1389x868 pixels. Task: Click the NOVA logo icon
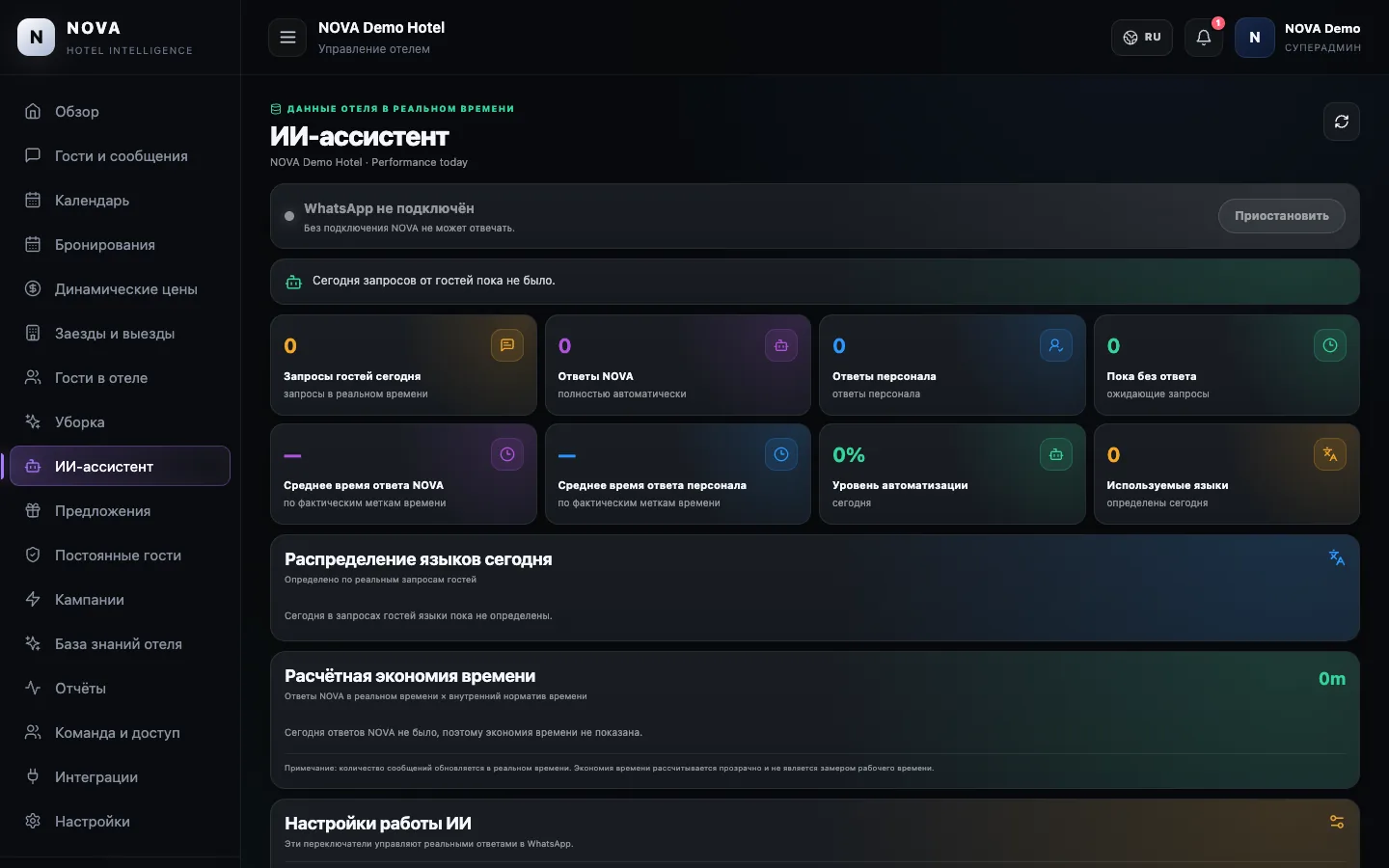coord(37,37)
